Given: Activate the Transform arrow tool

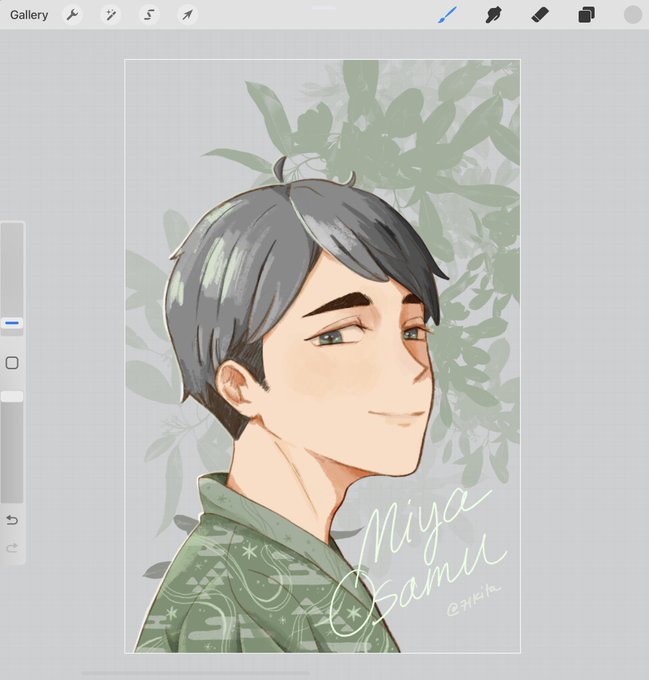Looking at the screenshot, I should (x=187, y=15).
